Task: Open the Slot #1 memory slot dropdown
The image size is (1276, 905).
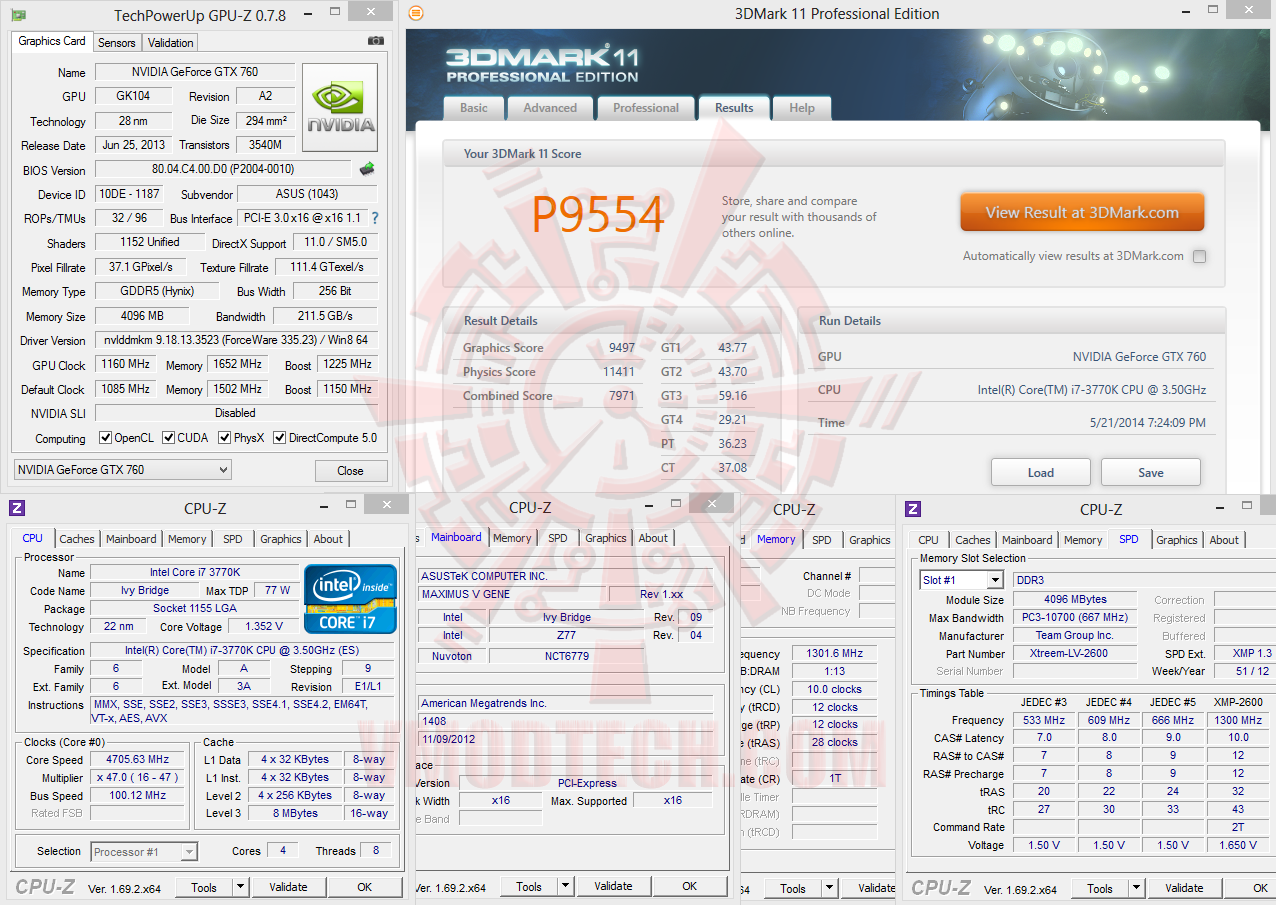Action: 961,580
